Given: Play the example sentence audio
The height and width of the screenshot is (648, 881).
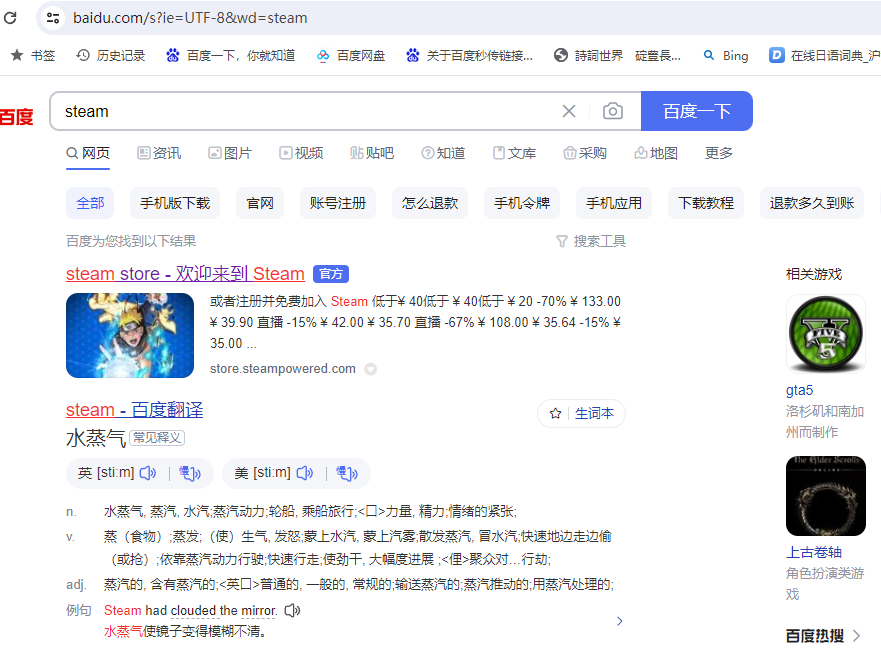Looking at the screenshot, I should click(x=292, y=610).
